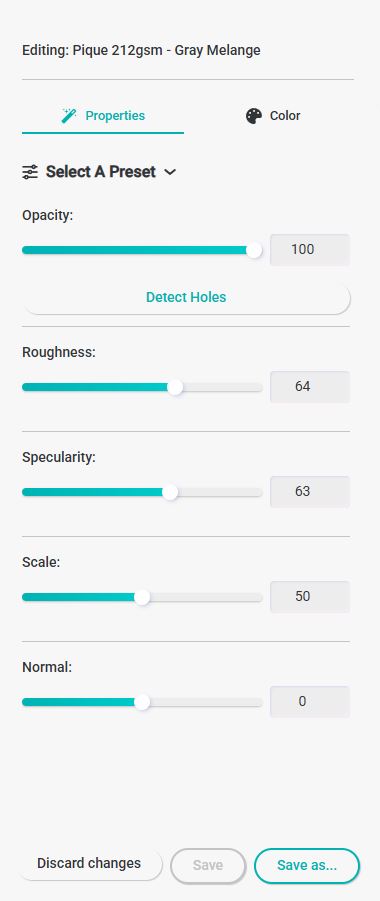This screenshot has height=901, width=380.
Task: Click the Scale slider handle
Action: coord(142,598)
